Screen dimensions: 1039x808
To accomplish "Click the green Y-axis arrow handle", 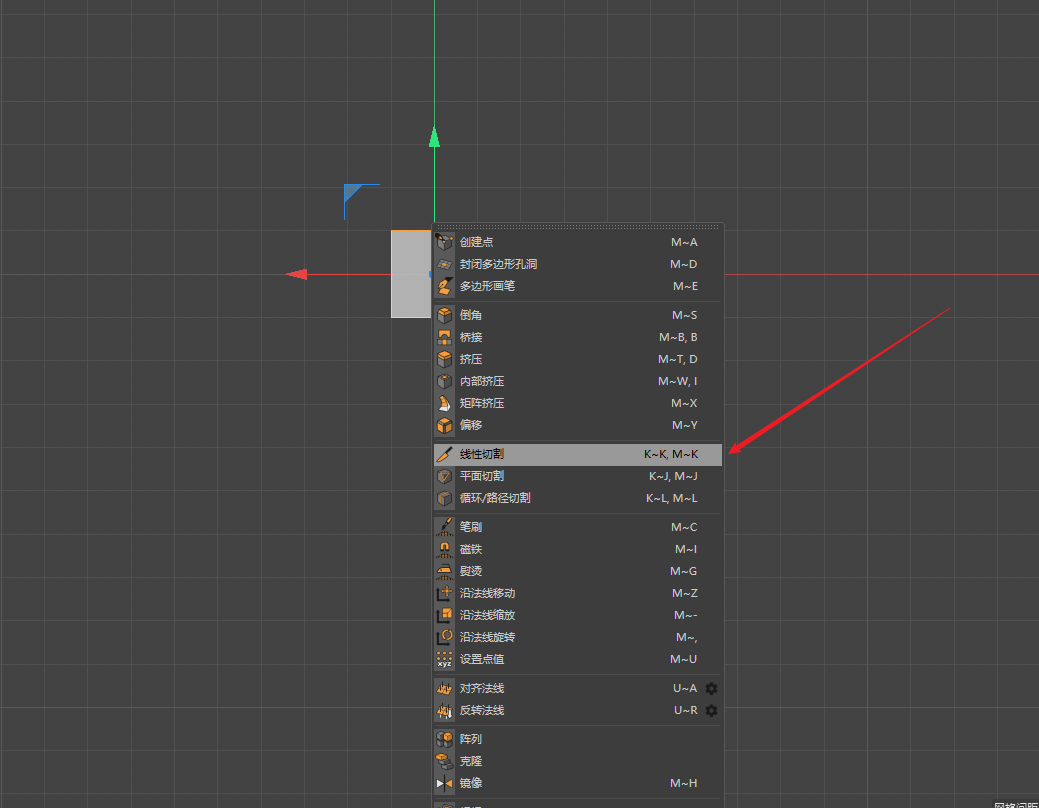I will tap(434, 137).
